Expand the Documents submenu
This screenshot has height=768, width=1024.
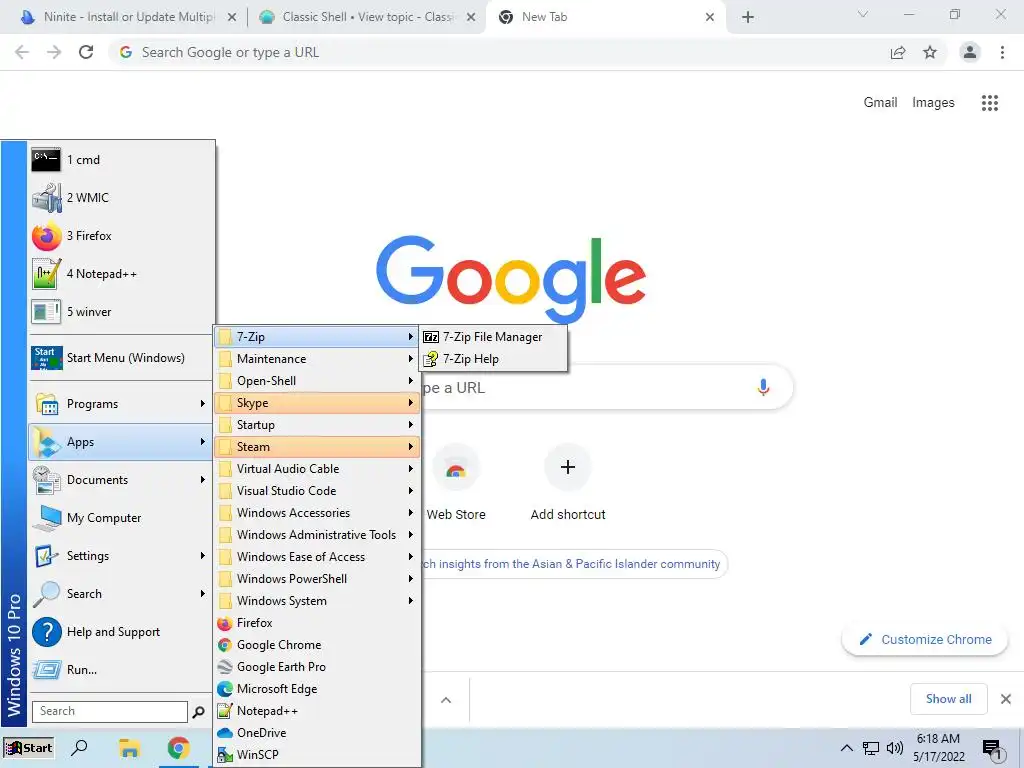click(121, 480)
